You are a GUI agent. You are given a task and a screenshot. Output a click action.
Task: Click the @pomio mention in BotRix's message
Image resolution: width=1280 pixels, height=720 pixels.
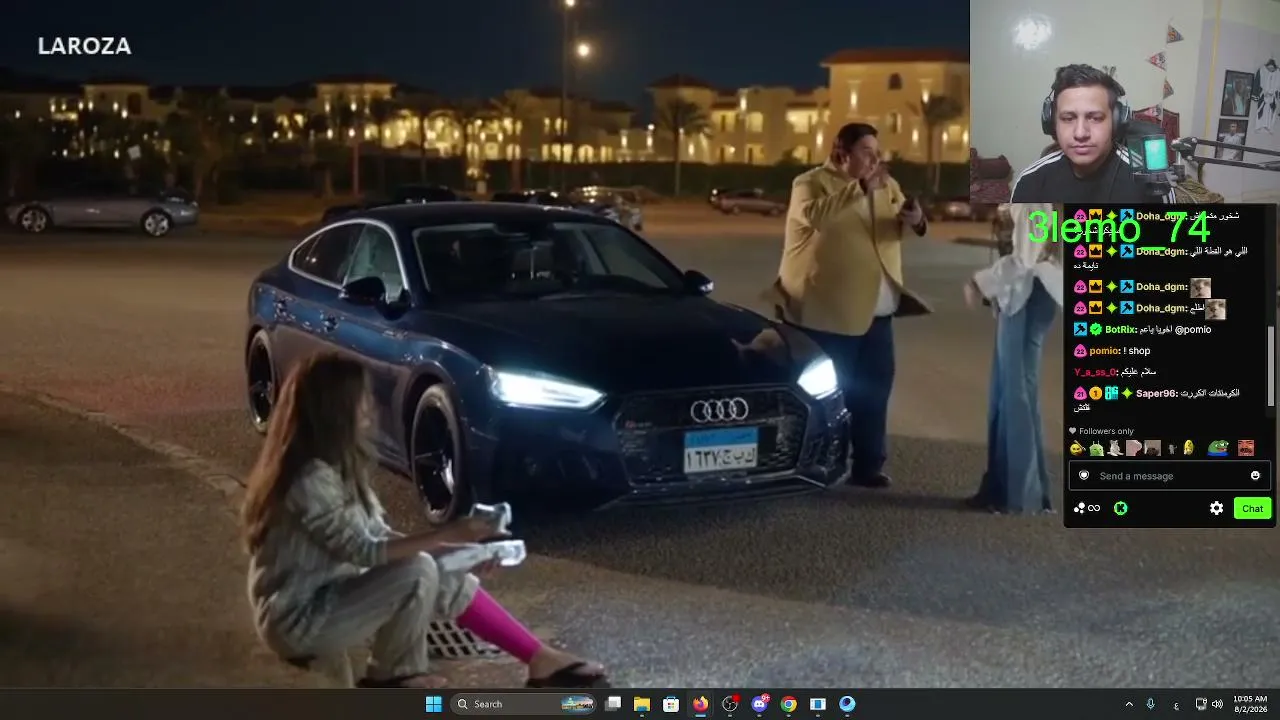(x=1193, y=329)
